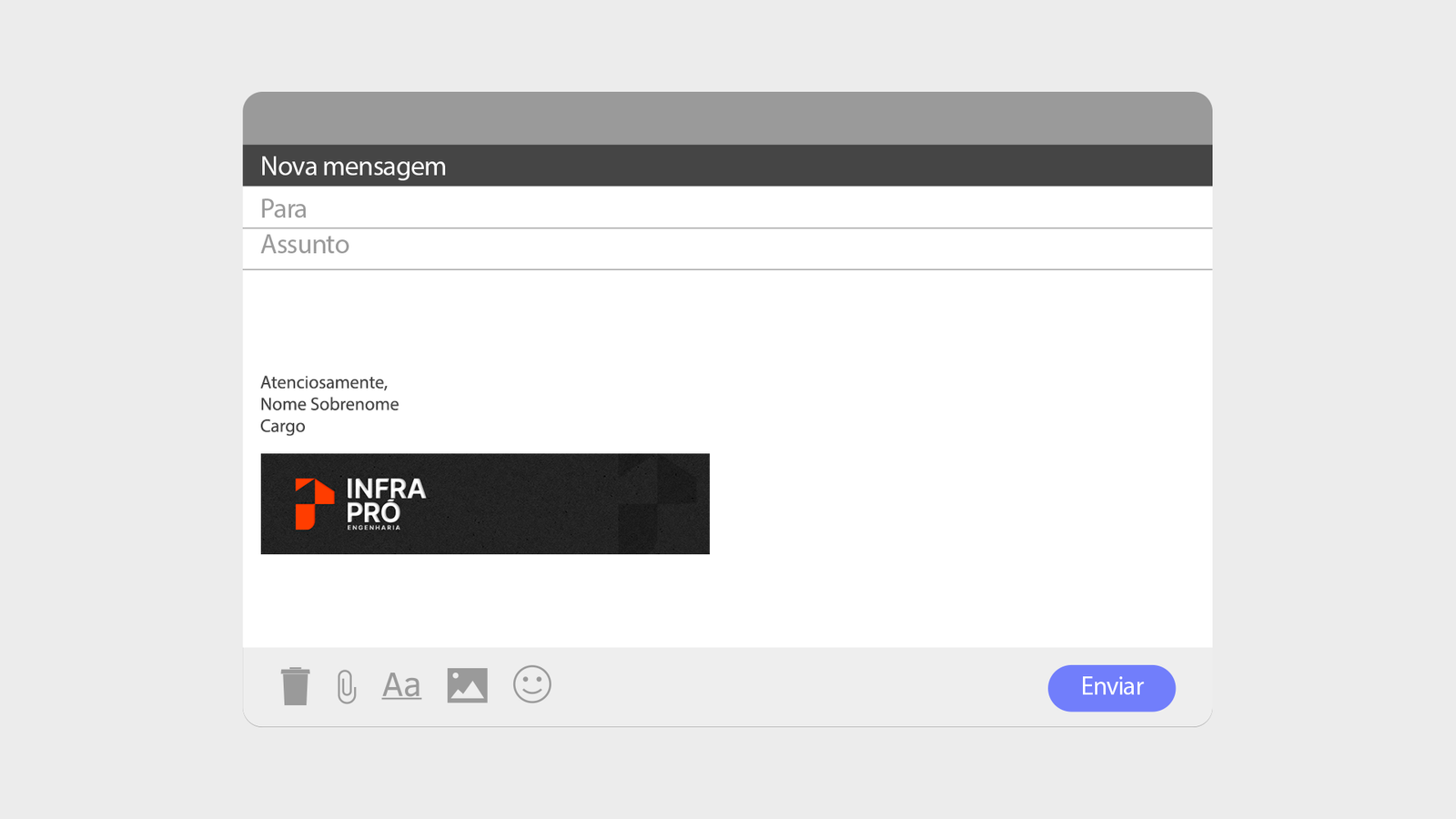Viewport: 1456px width, 819px height.
Task: Focus the Para recipient field
Action: pos(727,207)
